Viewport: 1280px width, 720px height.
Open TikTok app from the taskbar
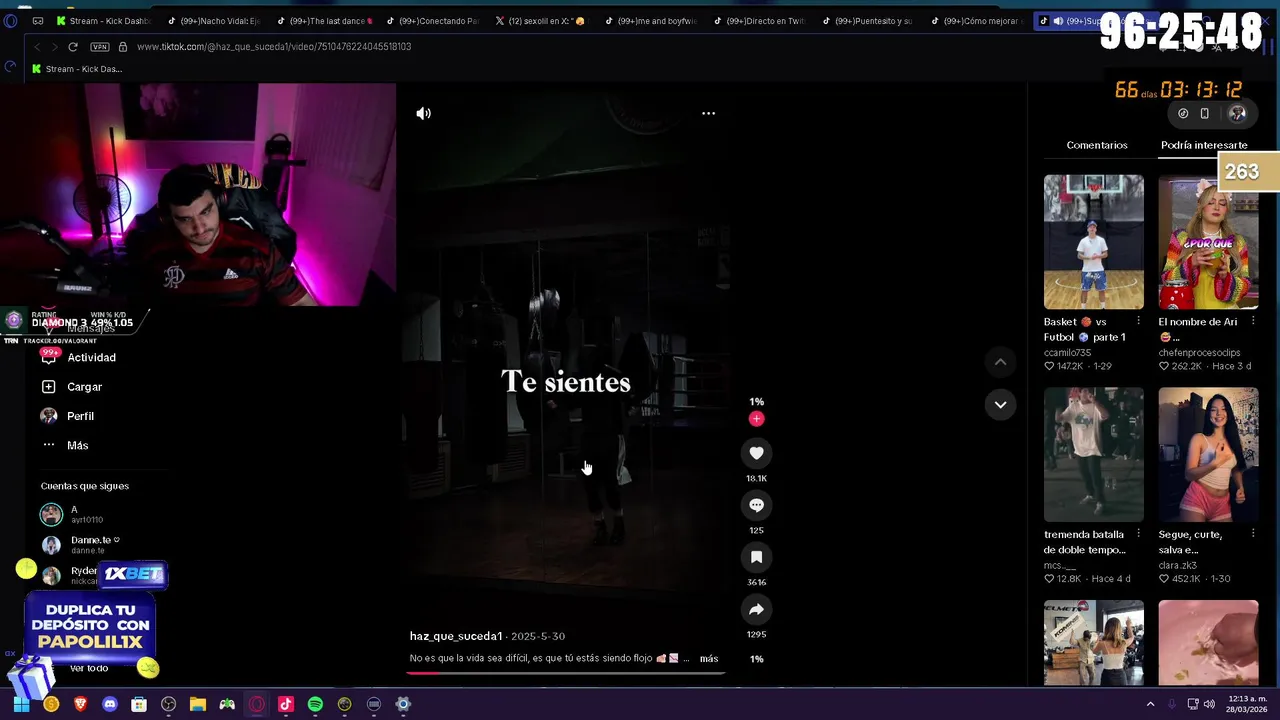click(x=286, y=705)
